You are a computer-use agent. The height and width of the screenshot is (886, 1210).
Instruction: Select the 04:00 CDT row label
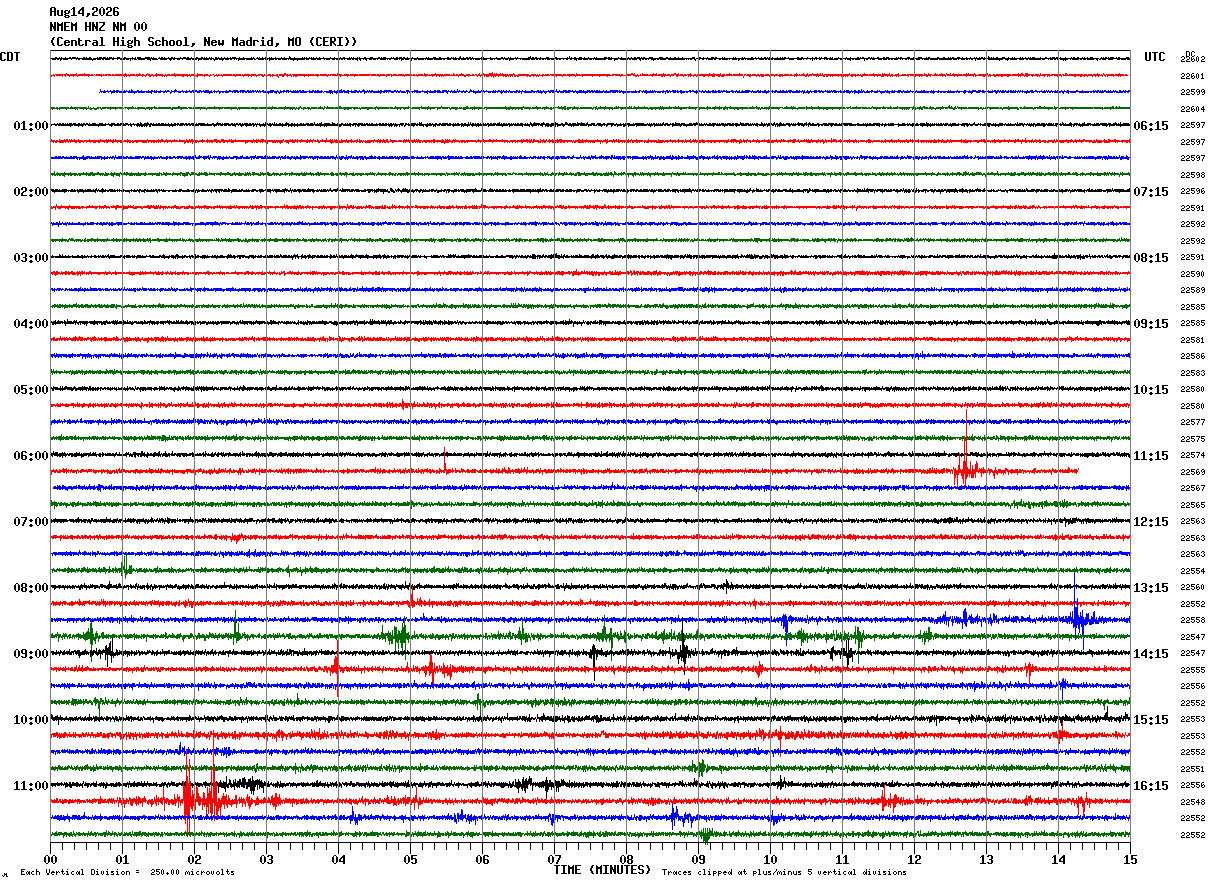click(x=31, y=324)
